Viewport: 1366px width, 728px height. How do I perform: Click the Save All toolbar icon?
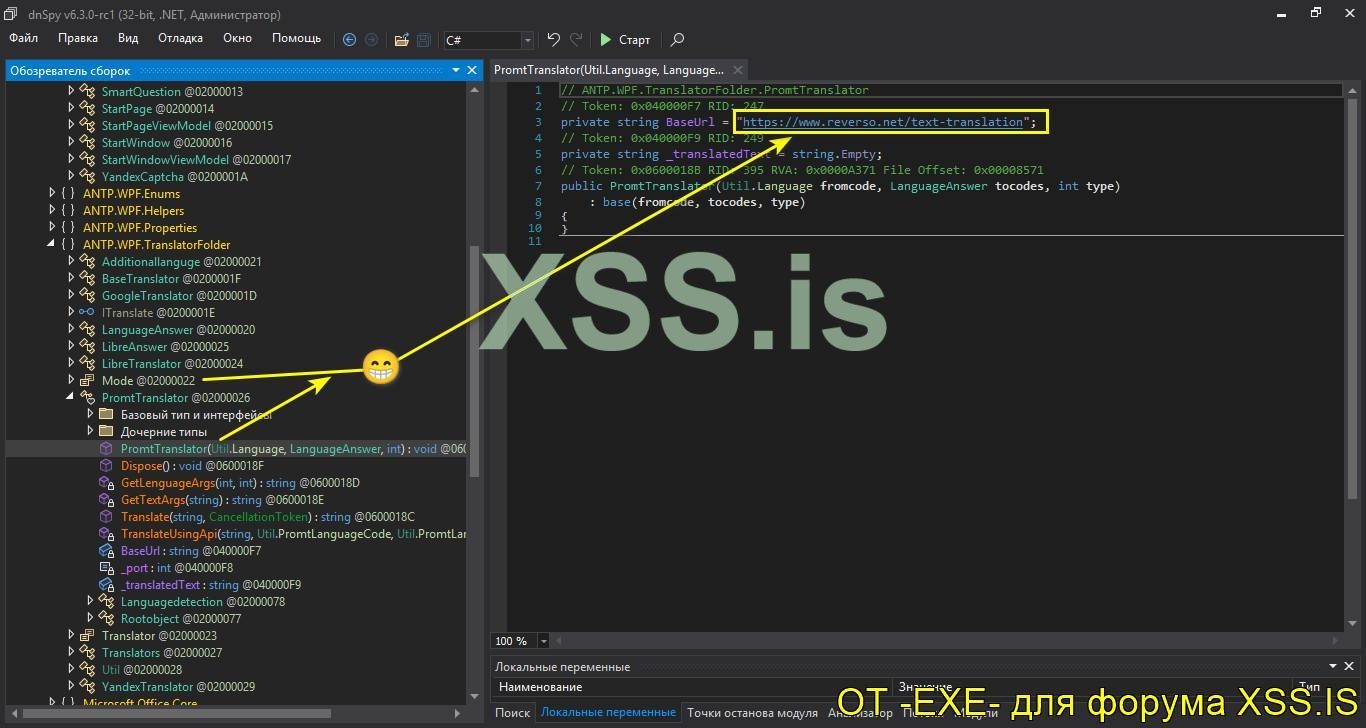[x=424, y=40]
